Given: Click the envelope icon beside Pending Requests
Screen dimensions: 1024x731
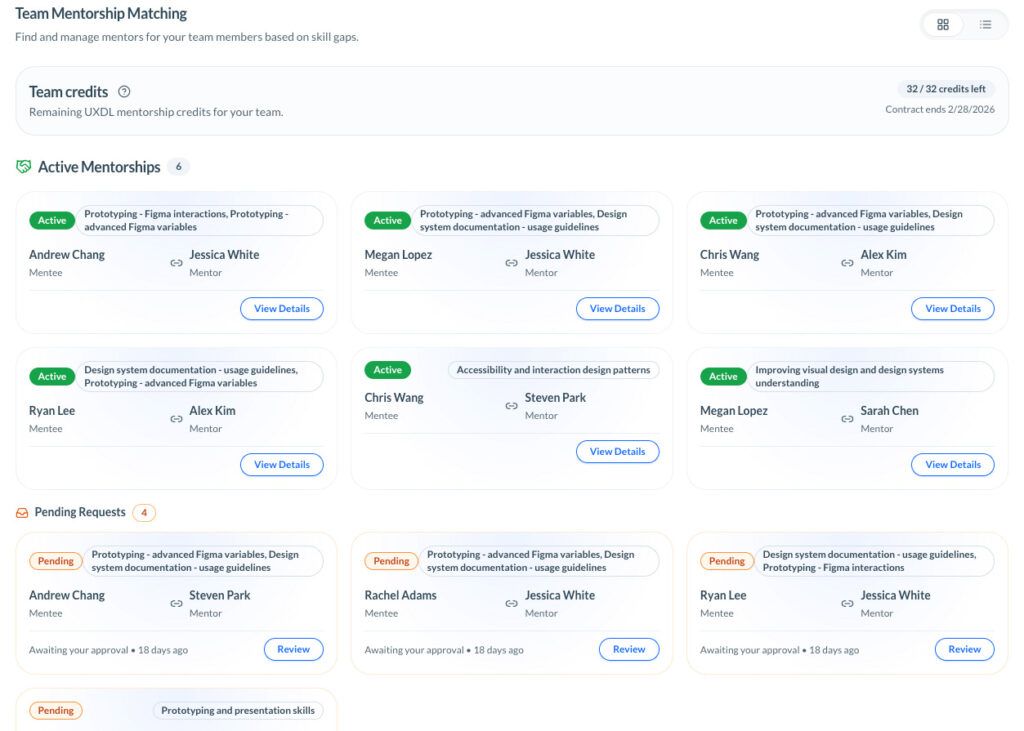Looking at the screenshot, I should pos(23,511).
